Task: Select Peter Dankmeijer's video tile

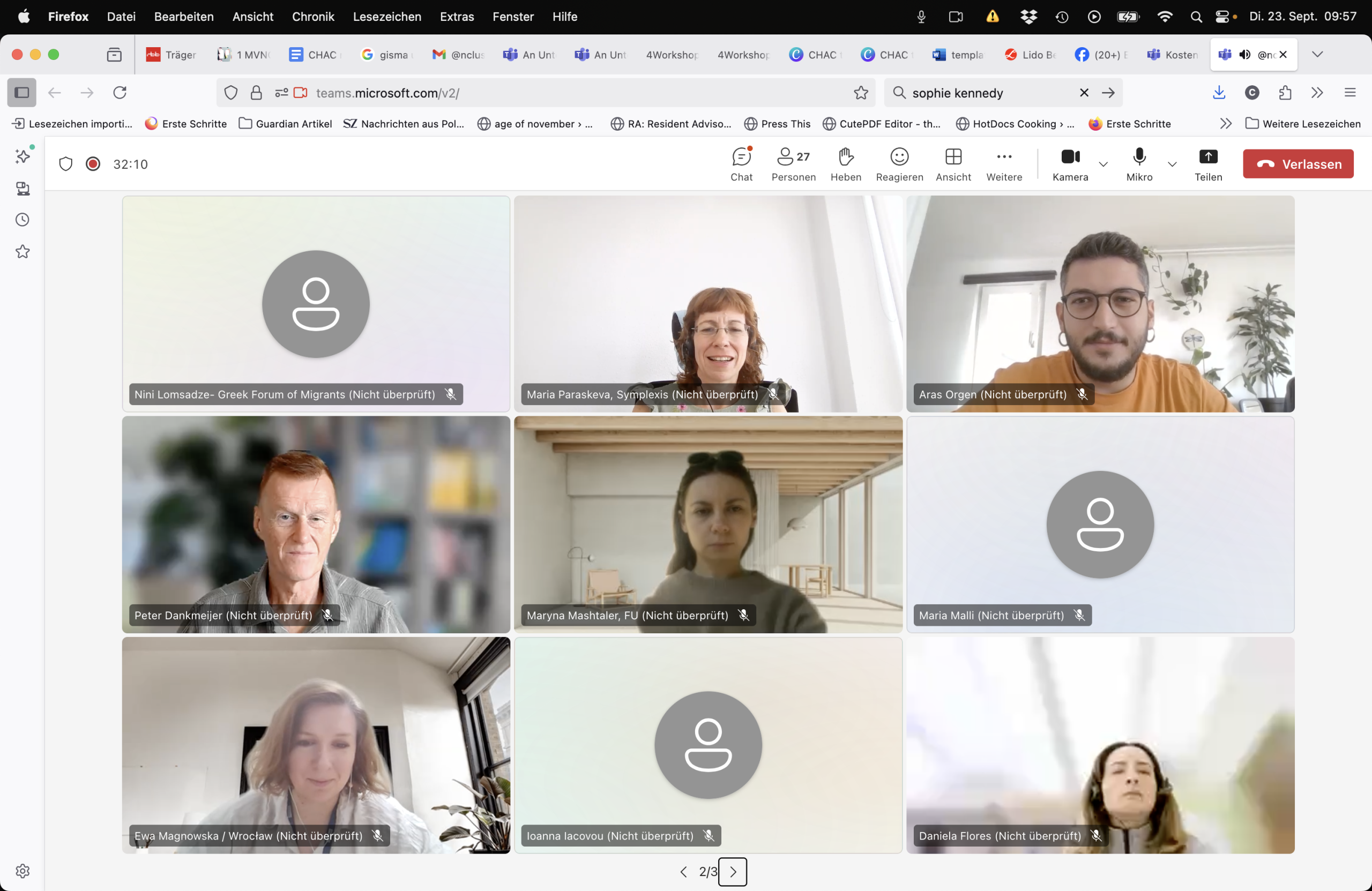Action: point(316,524)
